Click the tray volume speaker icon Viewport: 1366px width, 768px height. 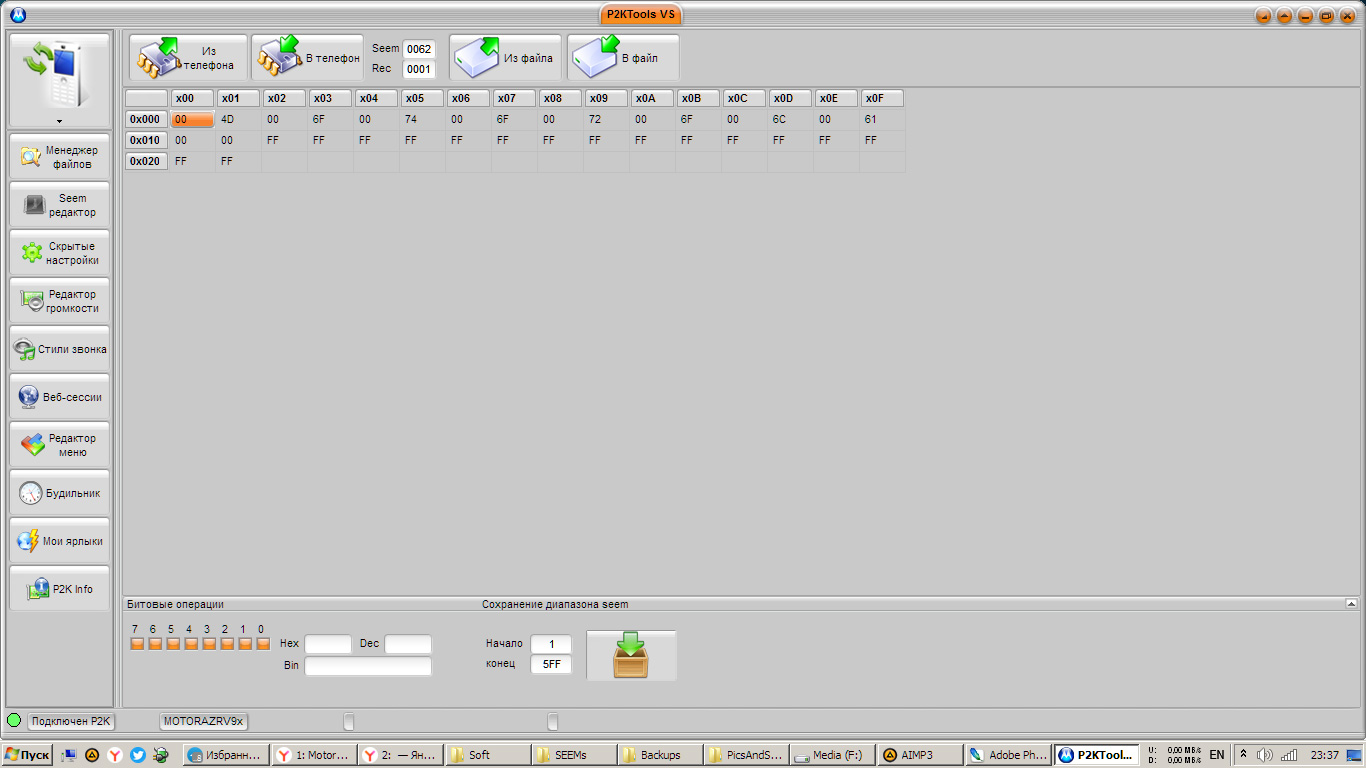[x=1265, y=755]
